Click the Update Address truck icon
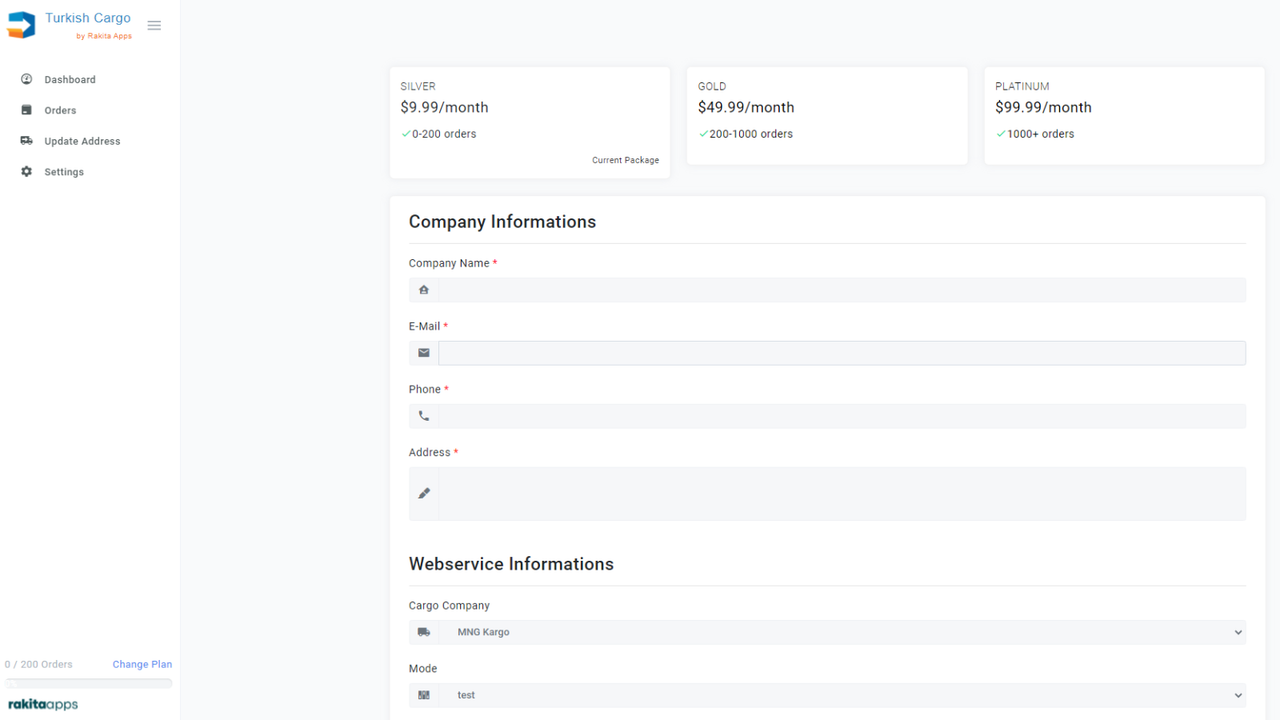Image resolution: width=1280 pixels, height=720 pixels. click(x=27, y=141)
